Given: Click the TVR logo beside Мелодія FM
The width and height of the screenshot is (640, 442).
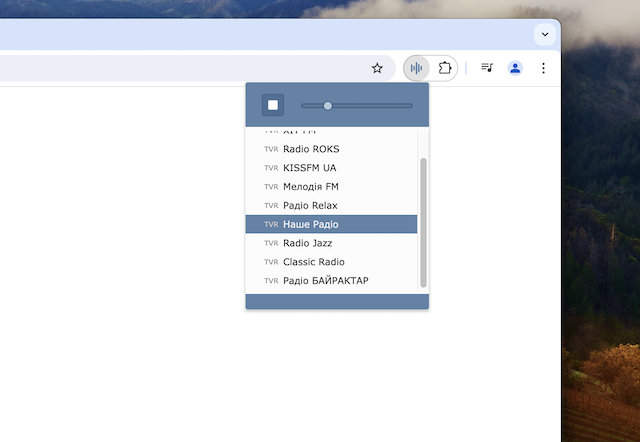Looking at the screenshot, I should click(x=271, y=187).
